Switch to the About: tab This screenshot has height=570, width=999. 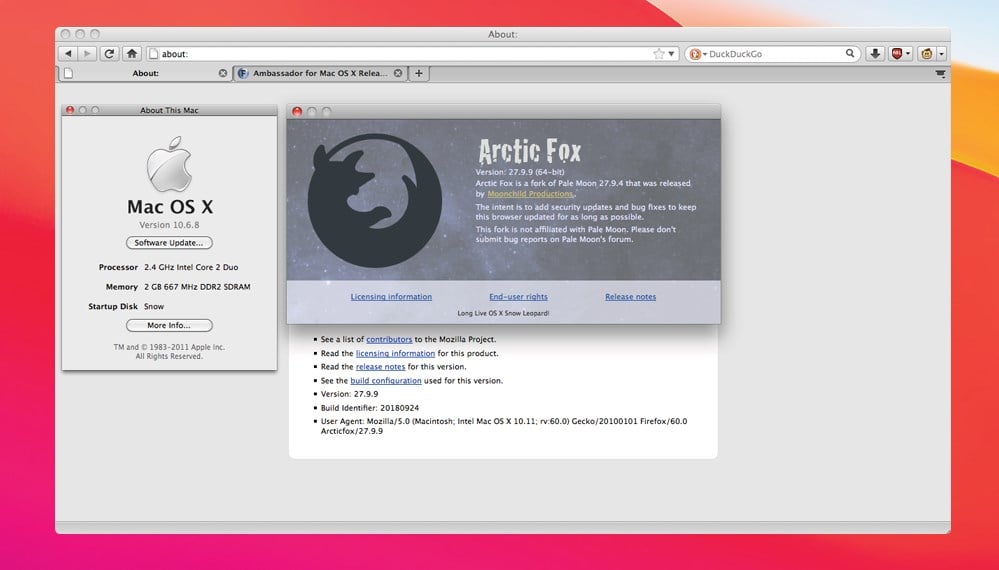[145, 73]
